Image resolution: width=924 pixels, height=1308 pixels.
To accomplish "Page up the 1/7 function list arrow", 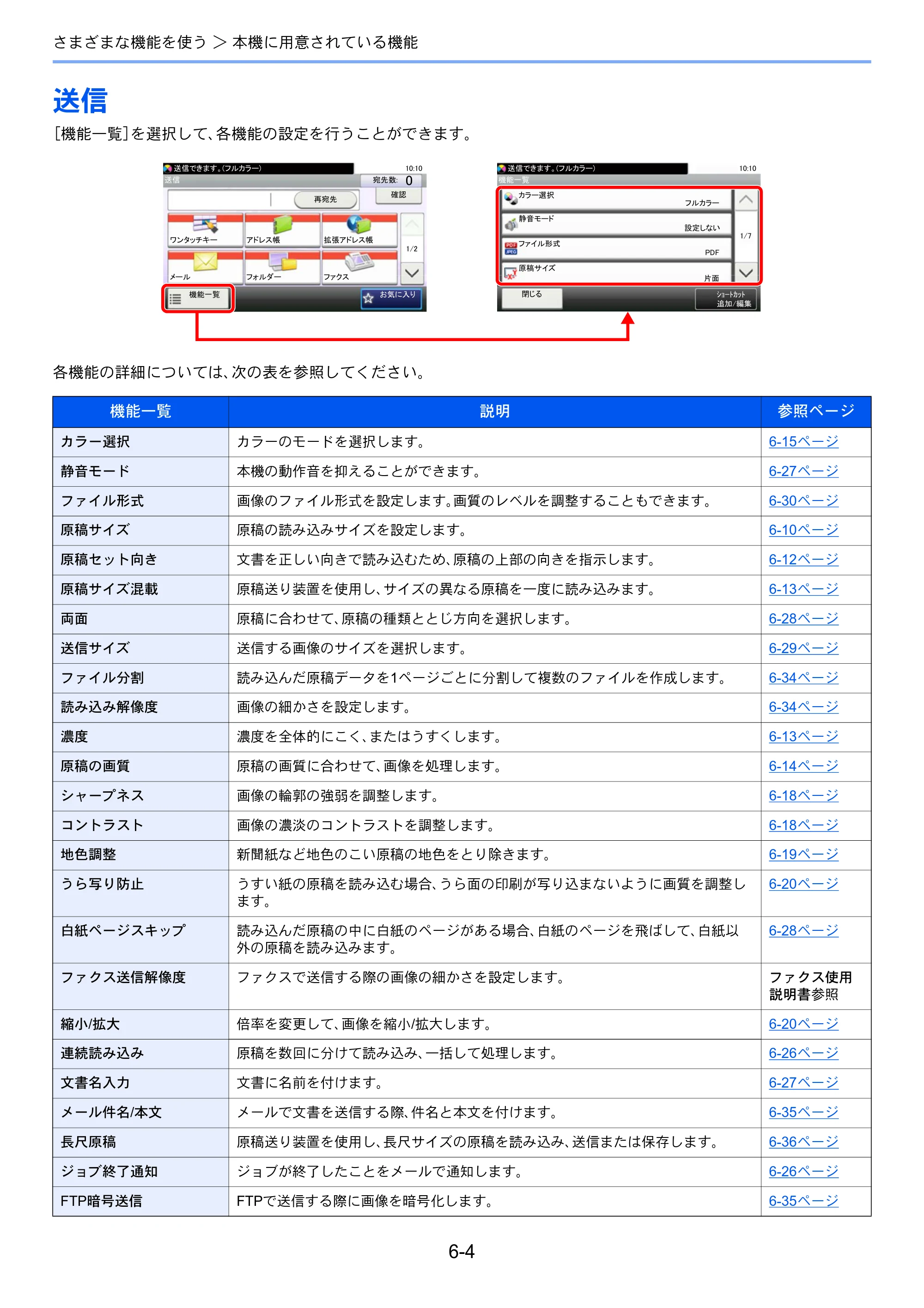I will (x=746, y=200).
